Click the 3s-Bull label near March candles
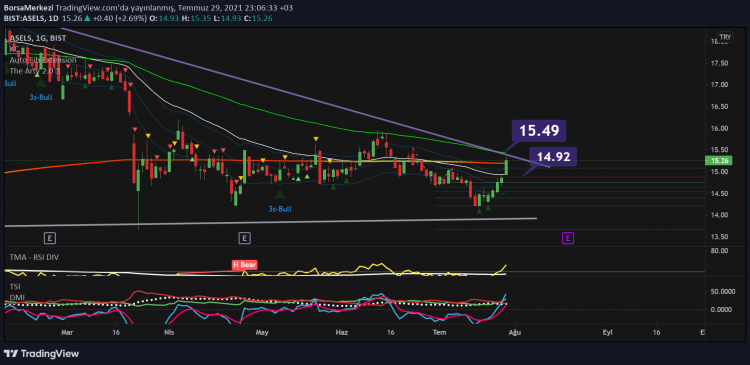 click(40, 97)
